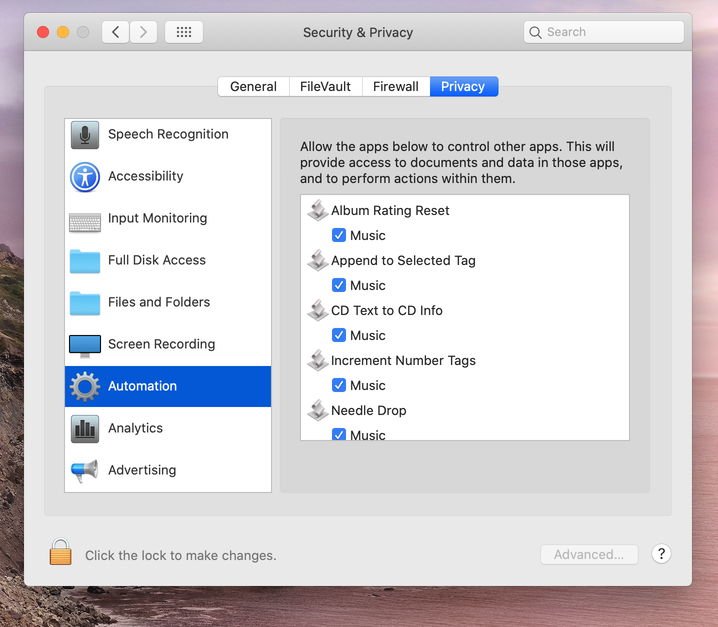Click the Album Rating Reset script icon

coord(318,210)
